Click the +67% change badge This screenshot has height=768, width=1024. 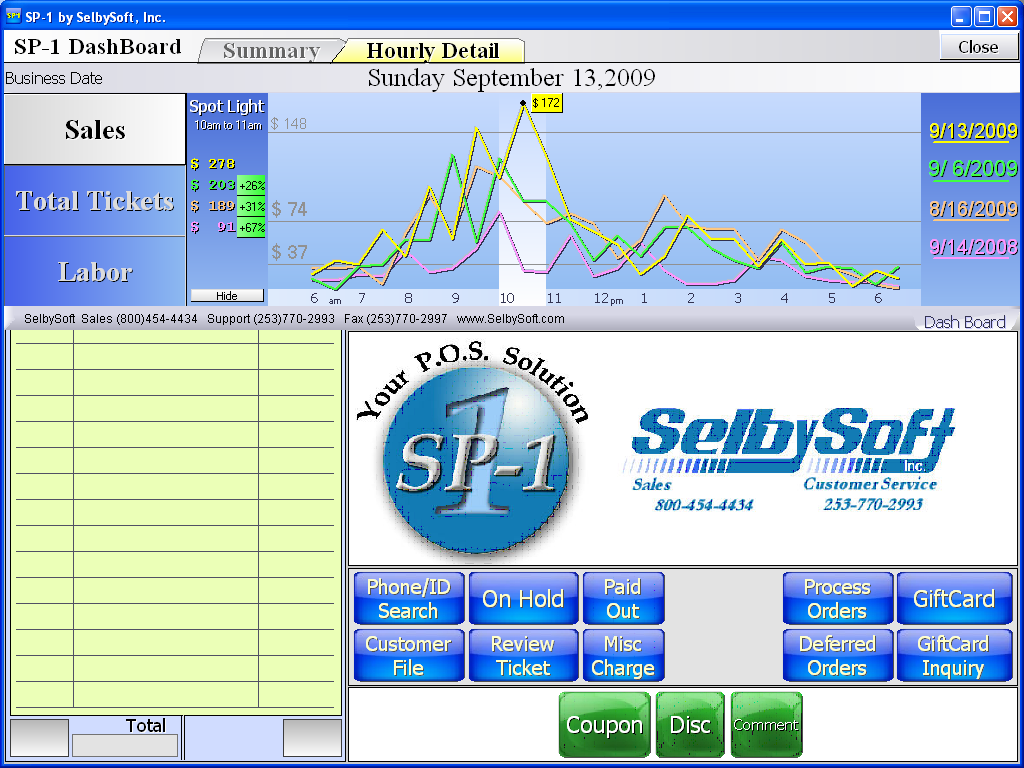(x=251, y=228)
